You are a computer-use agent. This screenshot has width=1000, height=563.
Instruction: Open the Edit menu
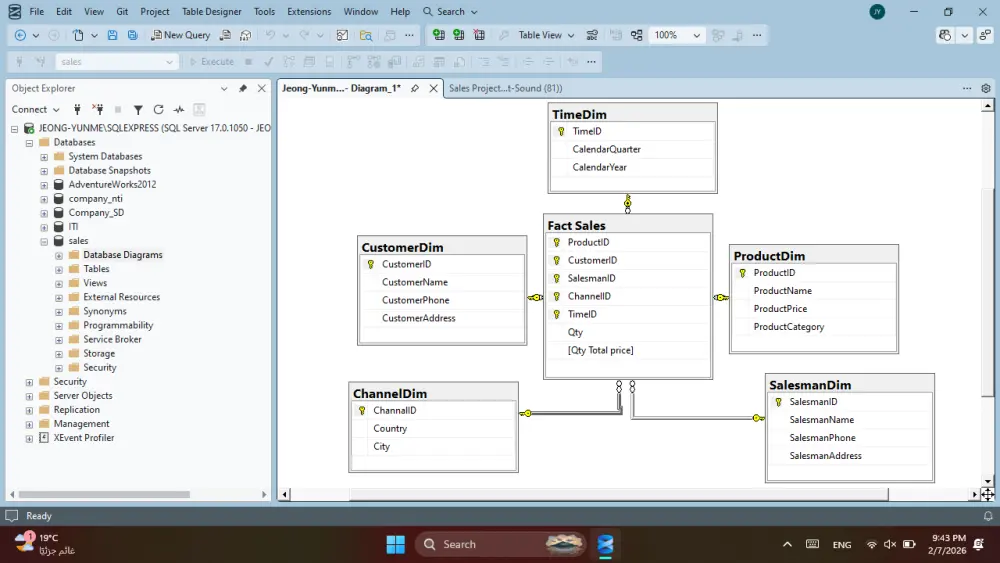(x=64, y=11)
